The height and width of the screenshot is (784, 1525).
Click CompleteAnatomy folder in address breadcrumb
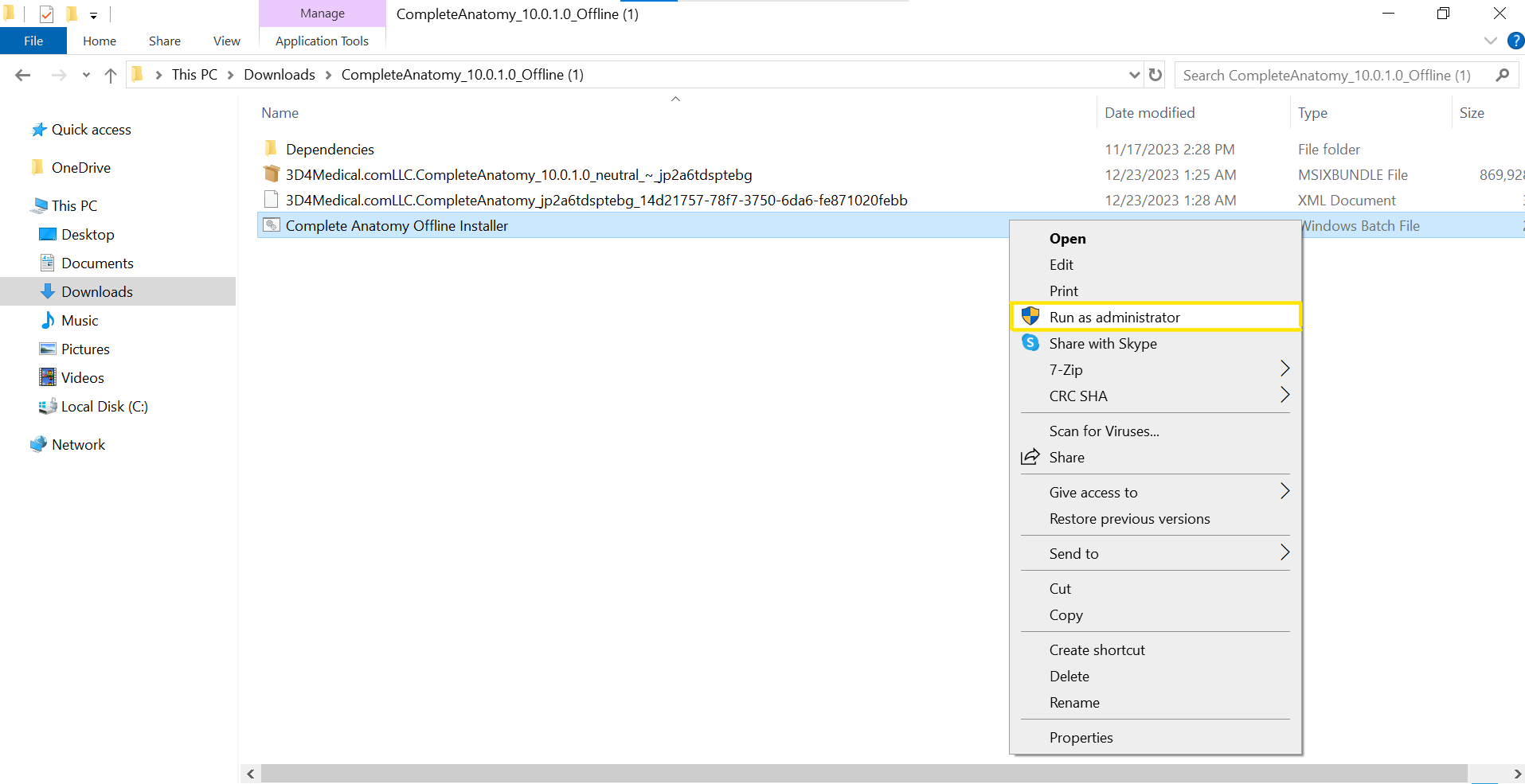point(463,75)
